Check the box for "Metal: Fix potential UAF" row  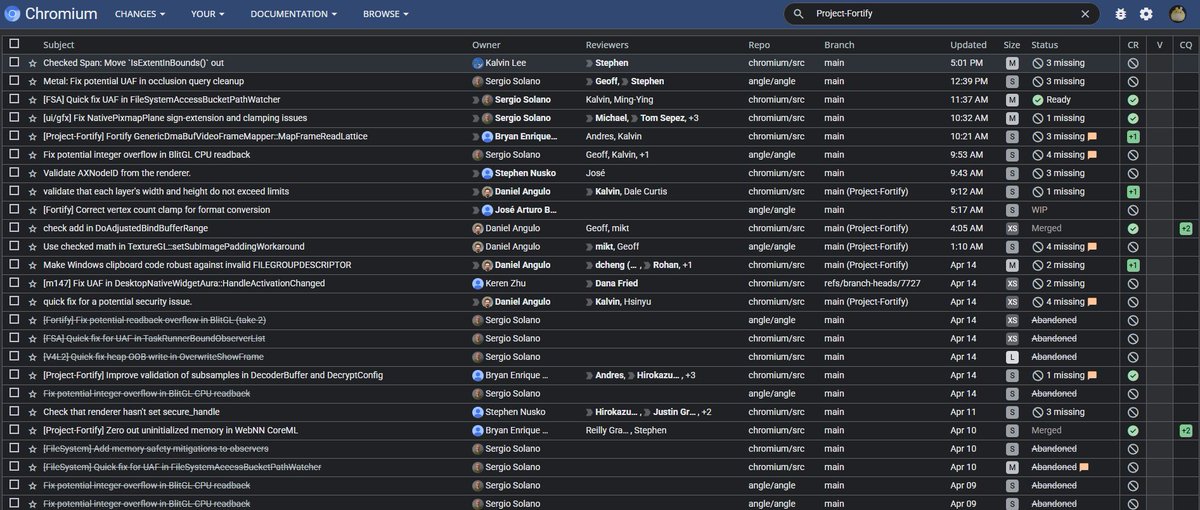pos(14,81)
